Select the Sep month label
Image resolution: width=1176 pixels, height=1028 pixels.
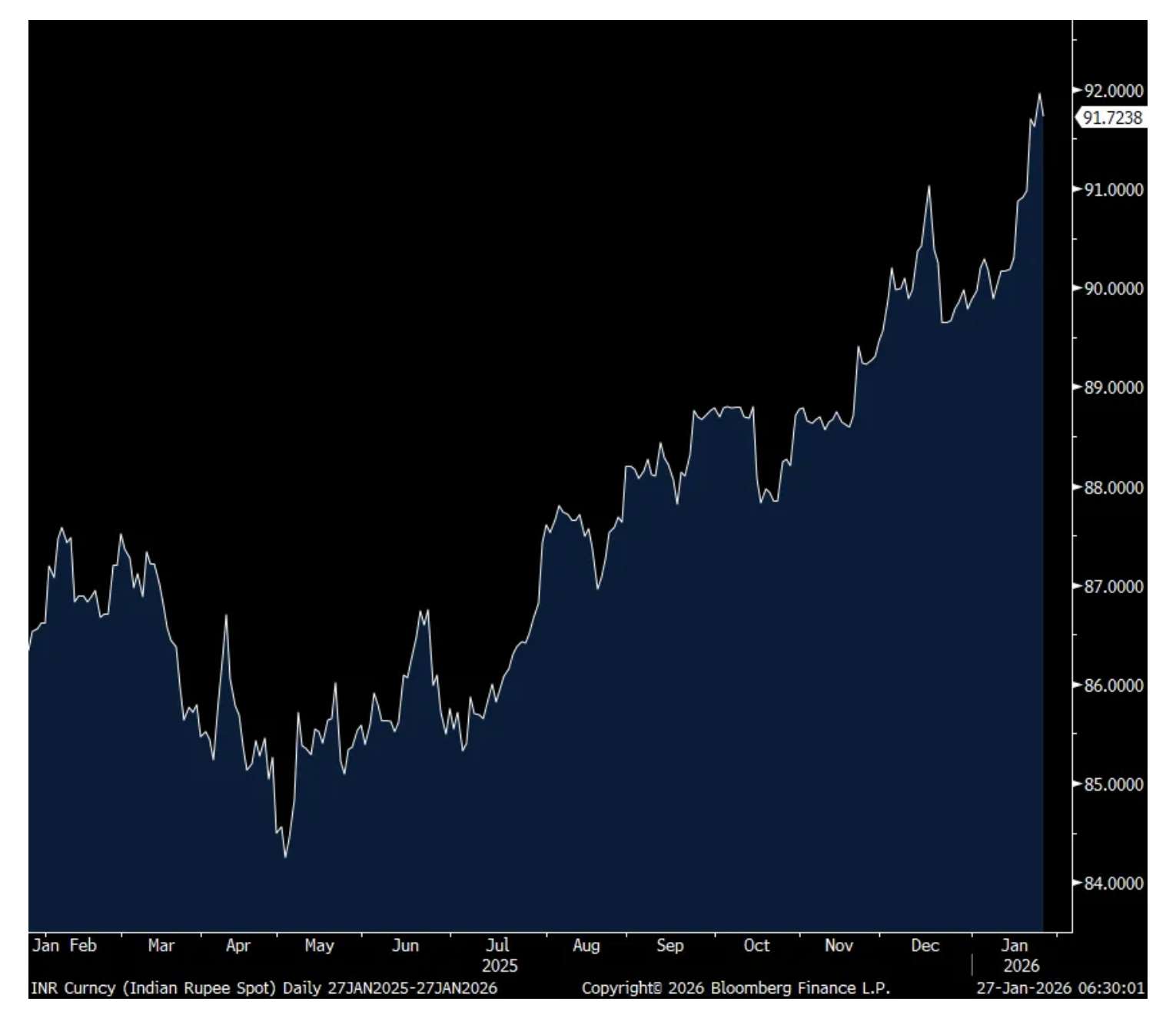[669, 946]
